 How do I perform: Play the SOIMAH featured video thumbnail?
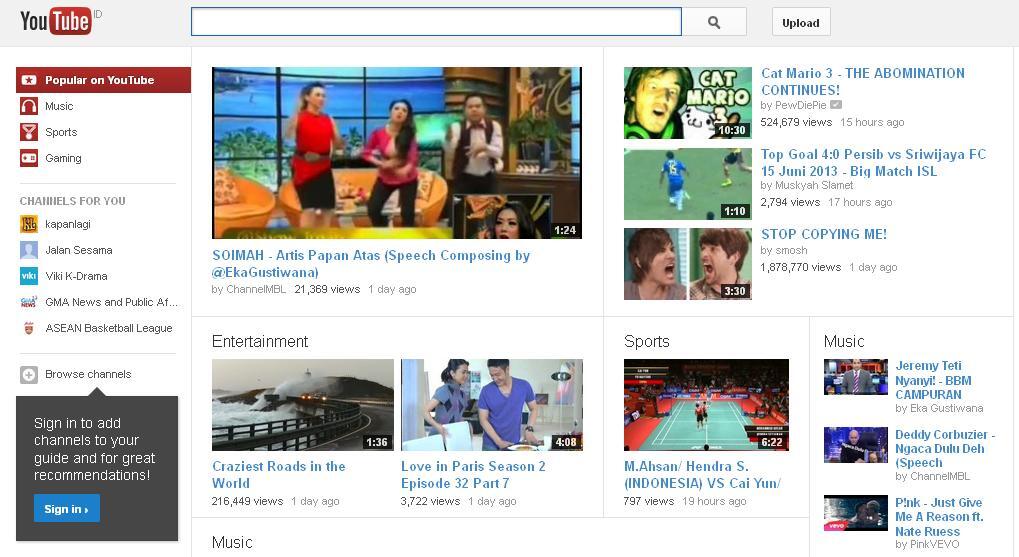point(397,153)
